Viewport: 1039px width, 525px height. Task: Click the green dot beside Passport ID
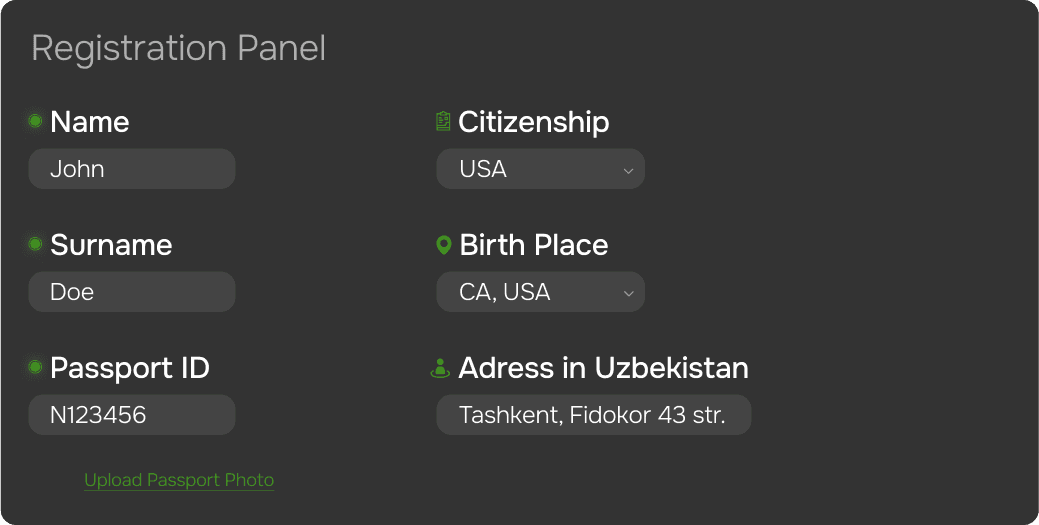pyautogui.click(x=35, y=367)
